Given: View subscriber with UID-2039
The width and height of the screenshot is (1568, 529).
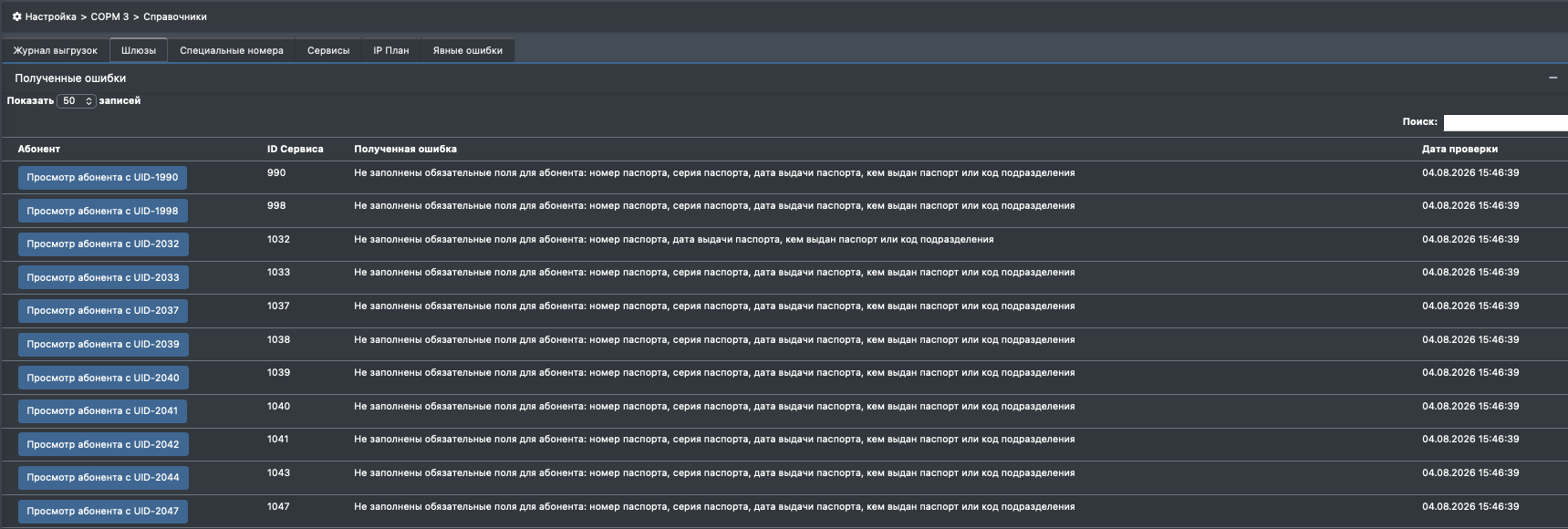Looking at the screenshot, I should click(103, 345).
